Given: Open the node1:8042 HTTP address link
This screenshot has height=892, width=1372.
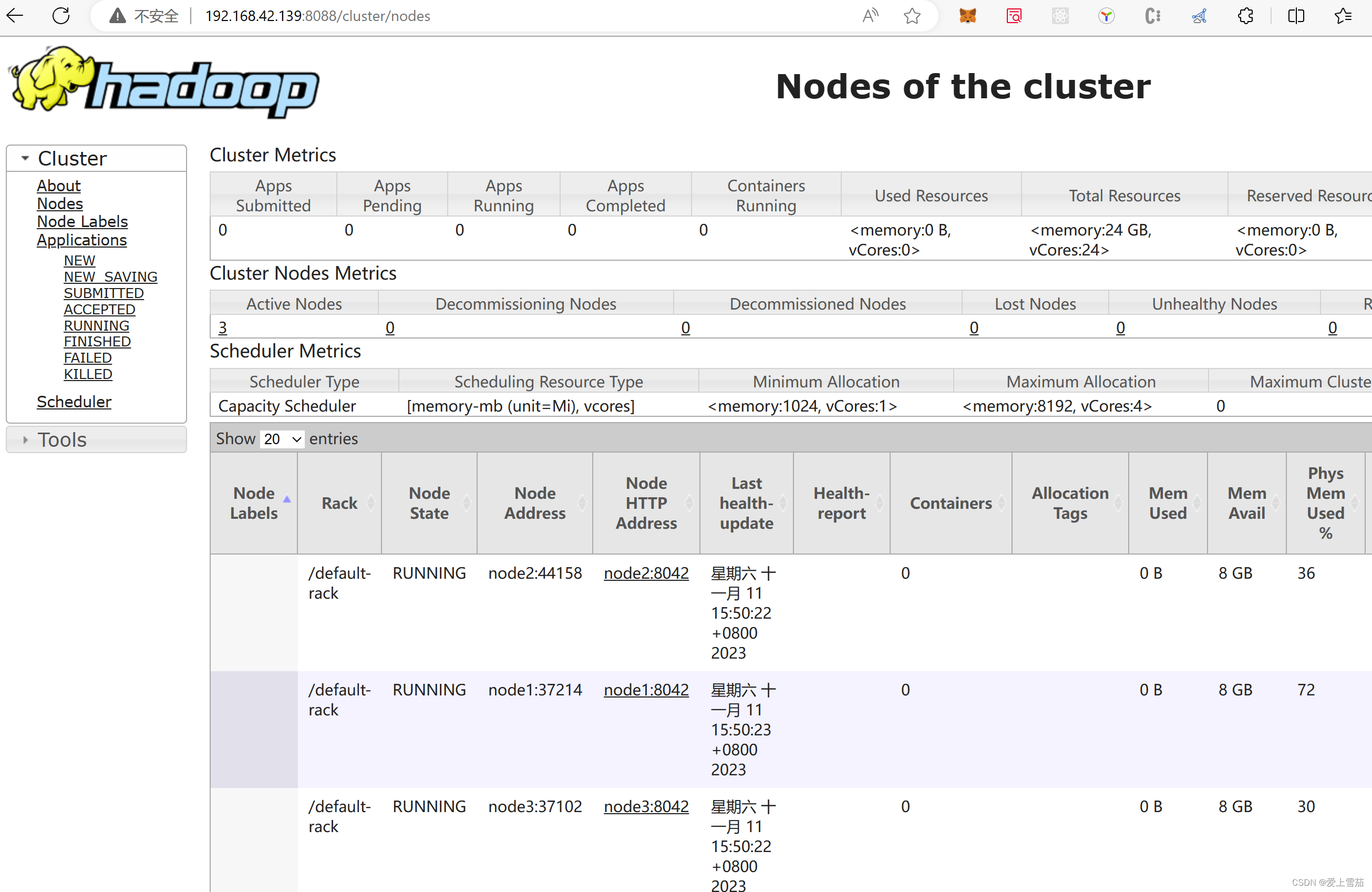Looking at the screenshot, I should (x=646, y=690).
